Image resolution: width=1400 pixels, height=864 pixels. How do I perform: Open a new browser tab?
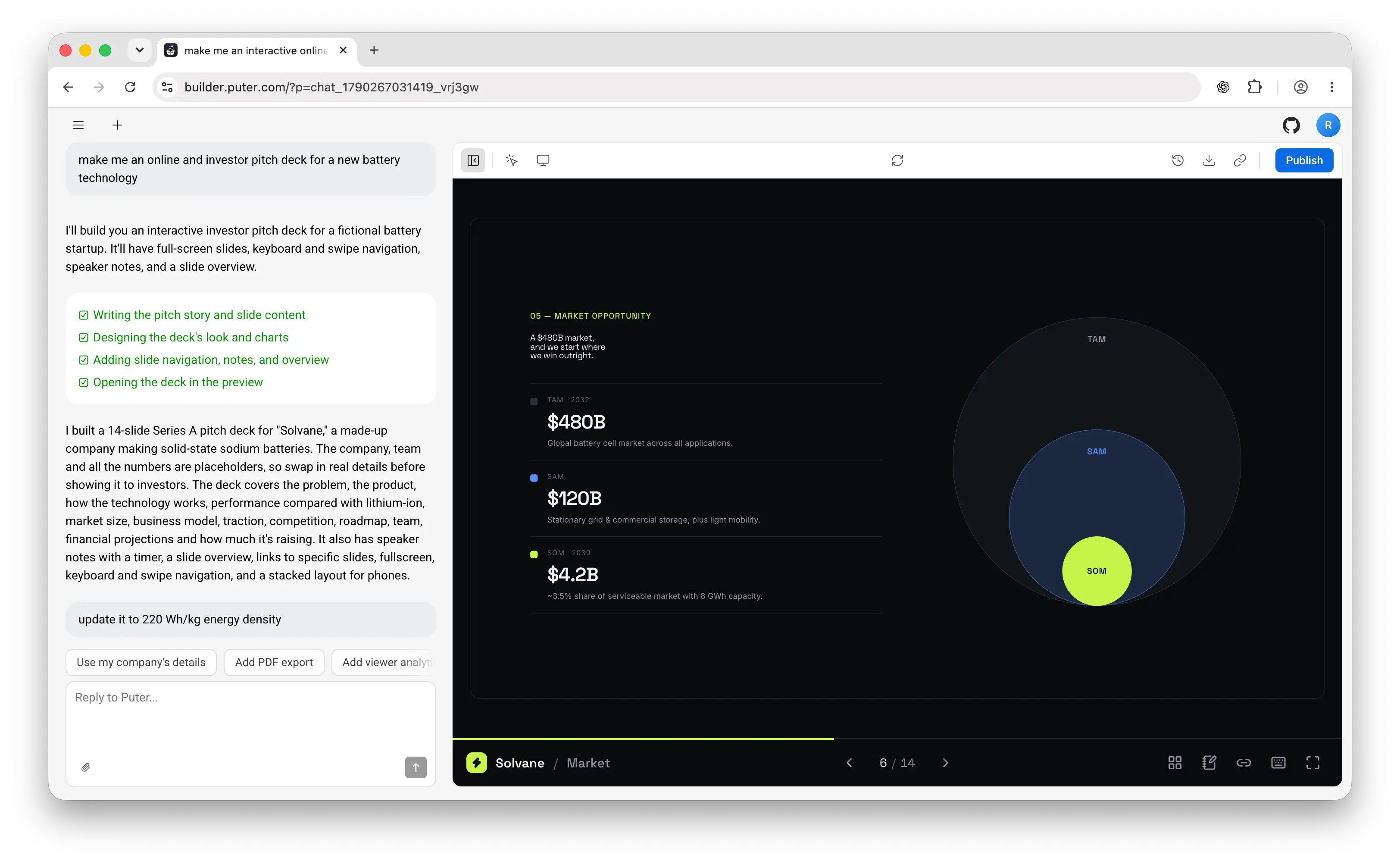click(374, 50)
